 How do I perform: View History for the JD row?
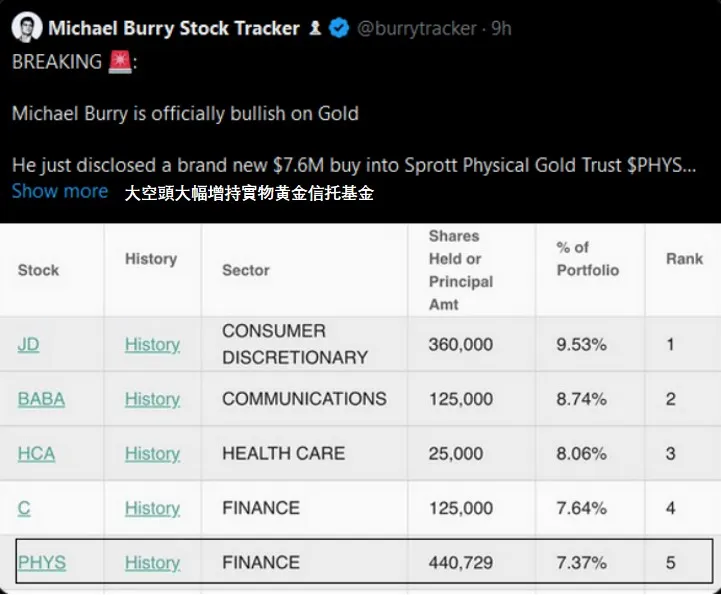(x=152, y=344)
